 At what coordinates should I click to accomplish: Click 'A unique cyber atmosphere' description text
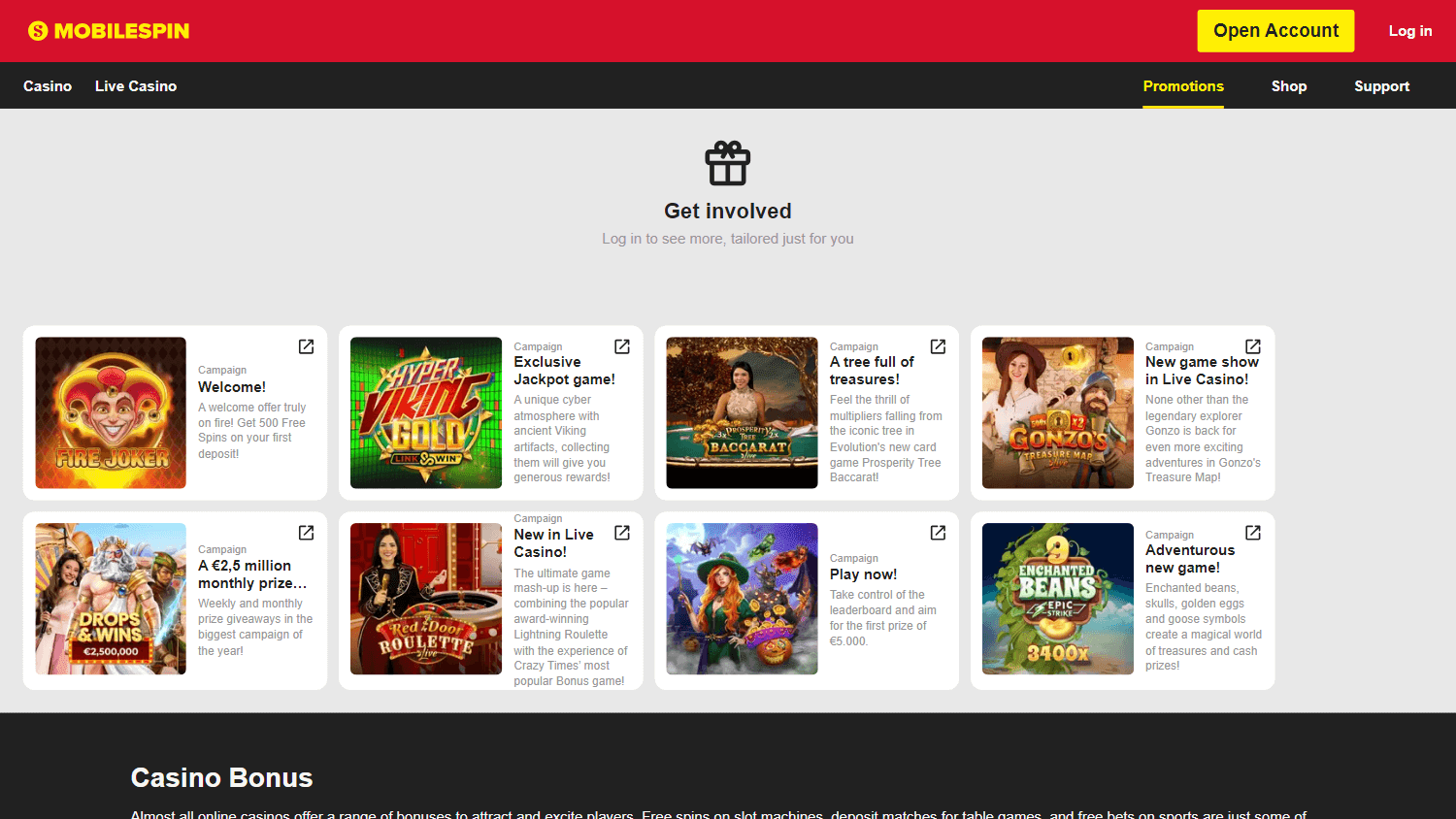(x=562, y=439)
